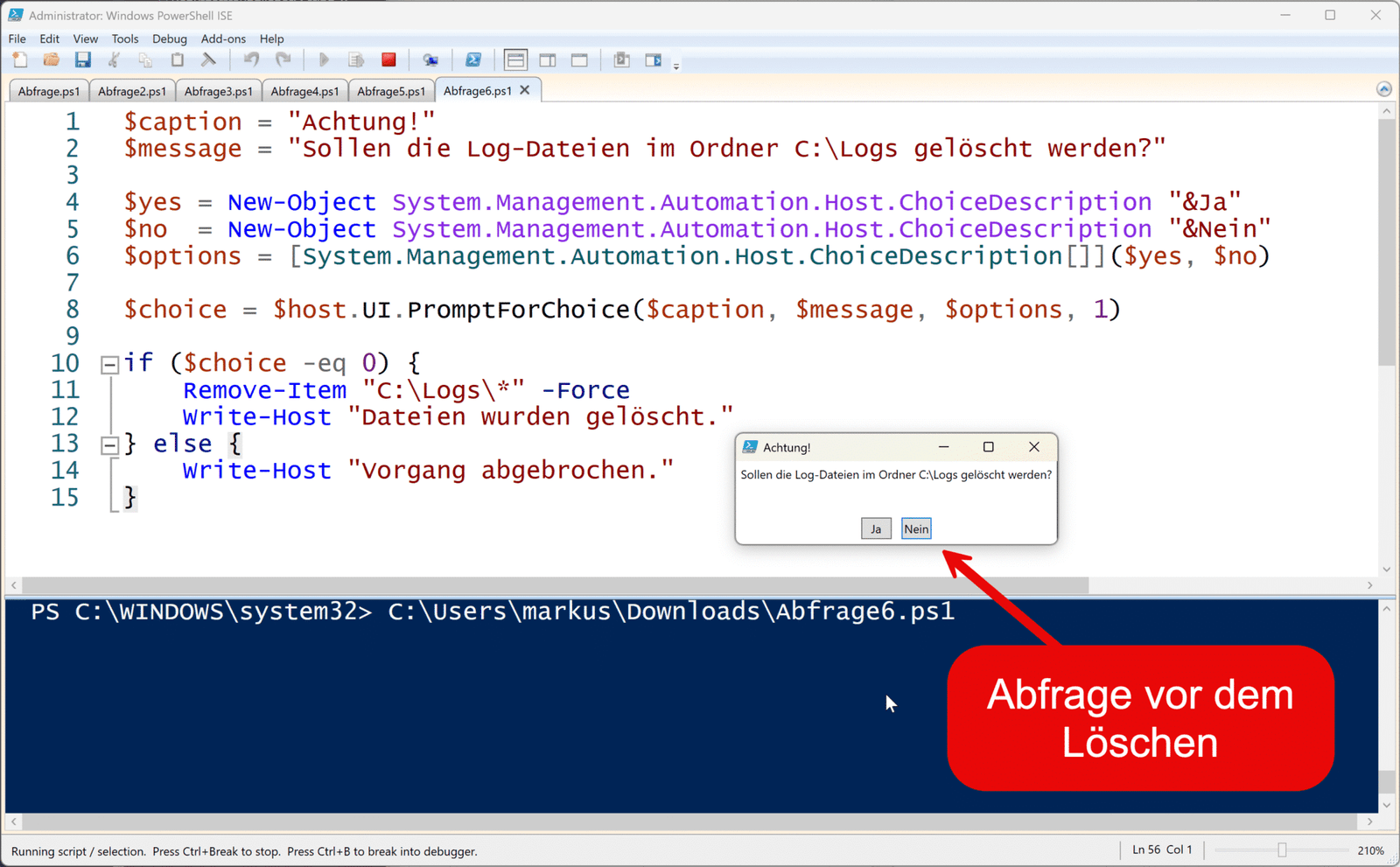Toggle Show Script Pane Maximized layout
The height and width of the screenshot is (867, 1400).
[579, 60]
